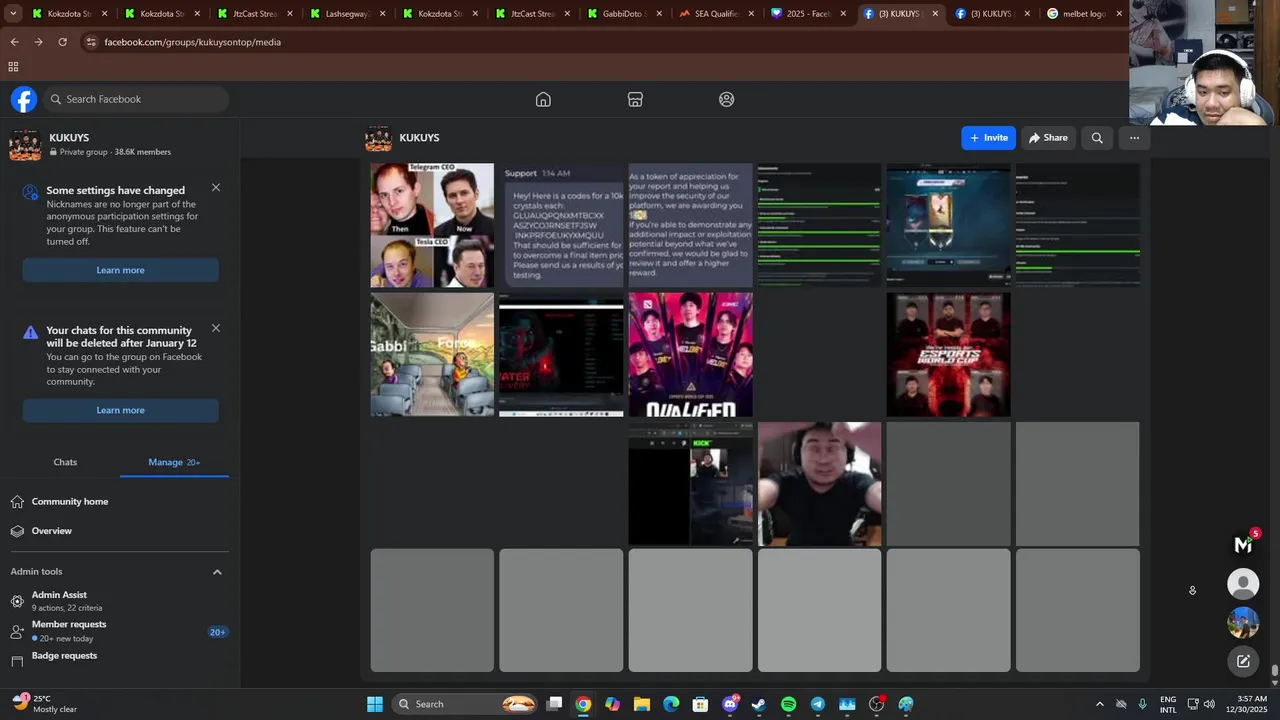Open the apps grid icon on bookmarks bar
The width and height of the screenshot is (1280, 720).
tap(13, 67)
